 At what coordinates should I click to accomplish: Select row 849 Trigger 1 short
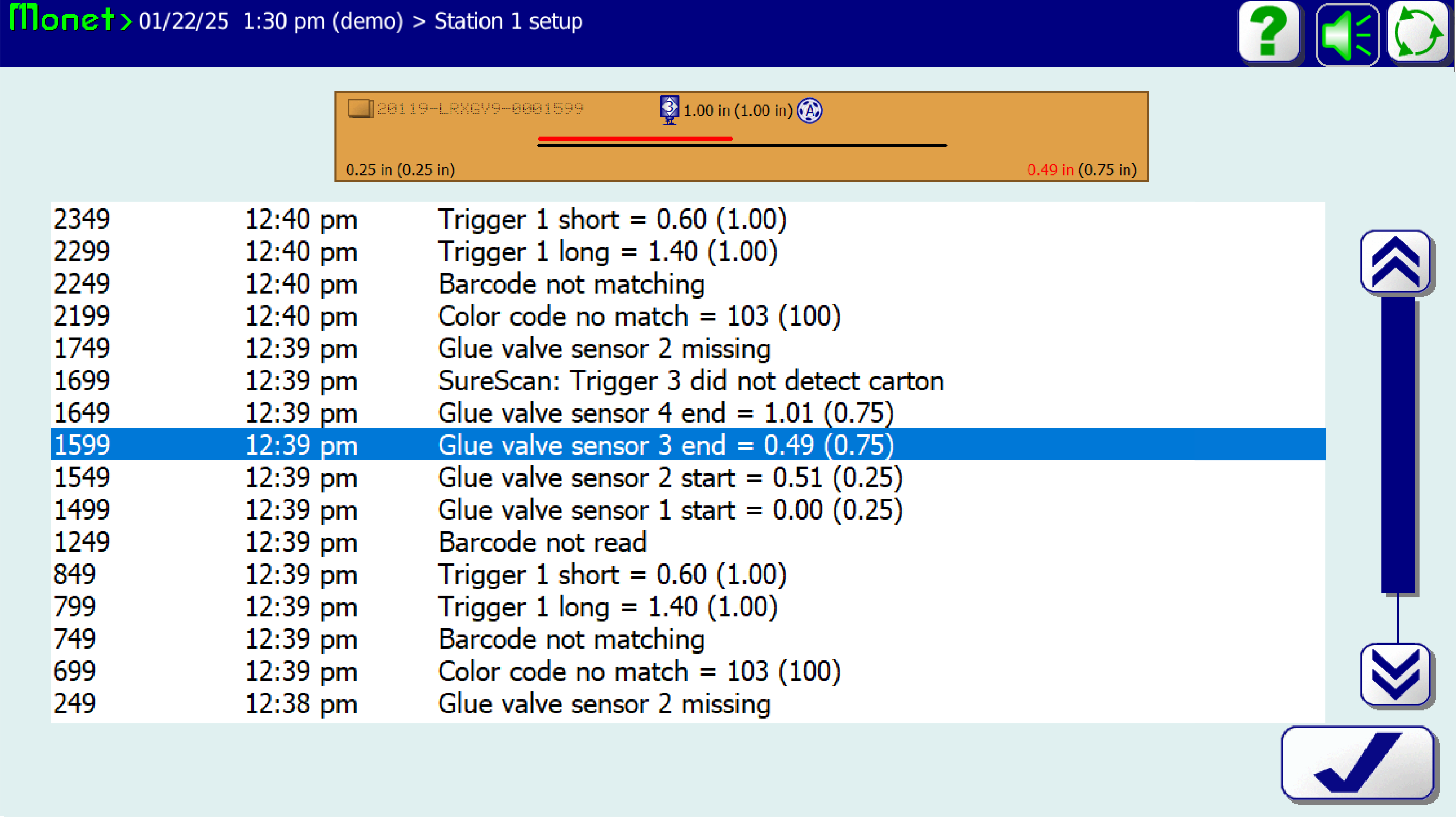coord(688,574)
